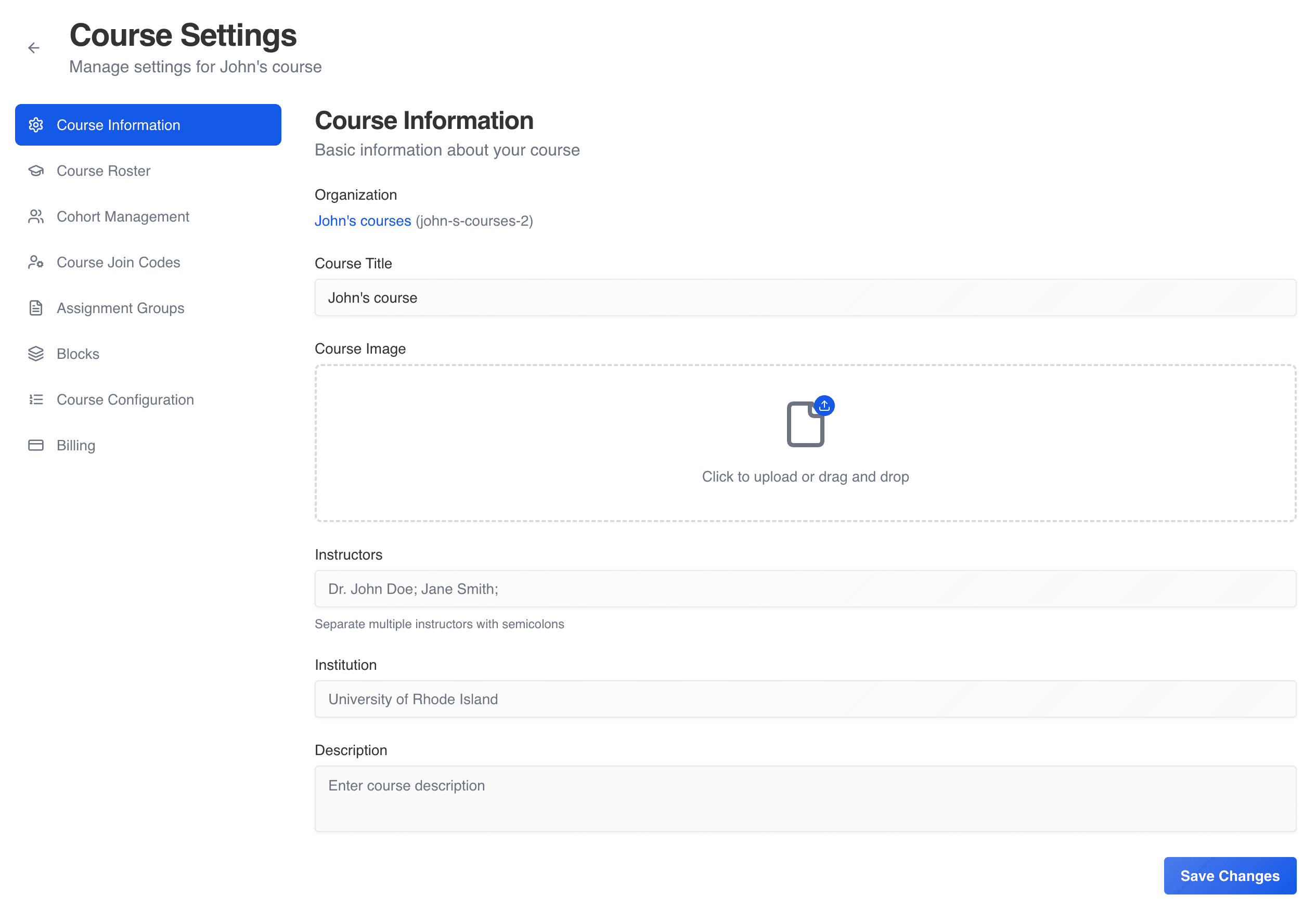Open the Course Information section
Image resolution: width=1316 pixels, height=908 pixels.
(148, 125)
